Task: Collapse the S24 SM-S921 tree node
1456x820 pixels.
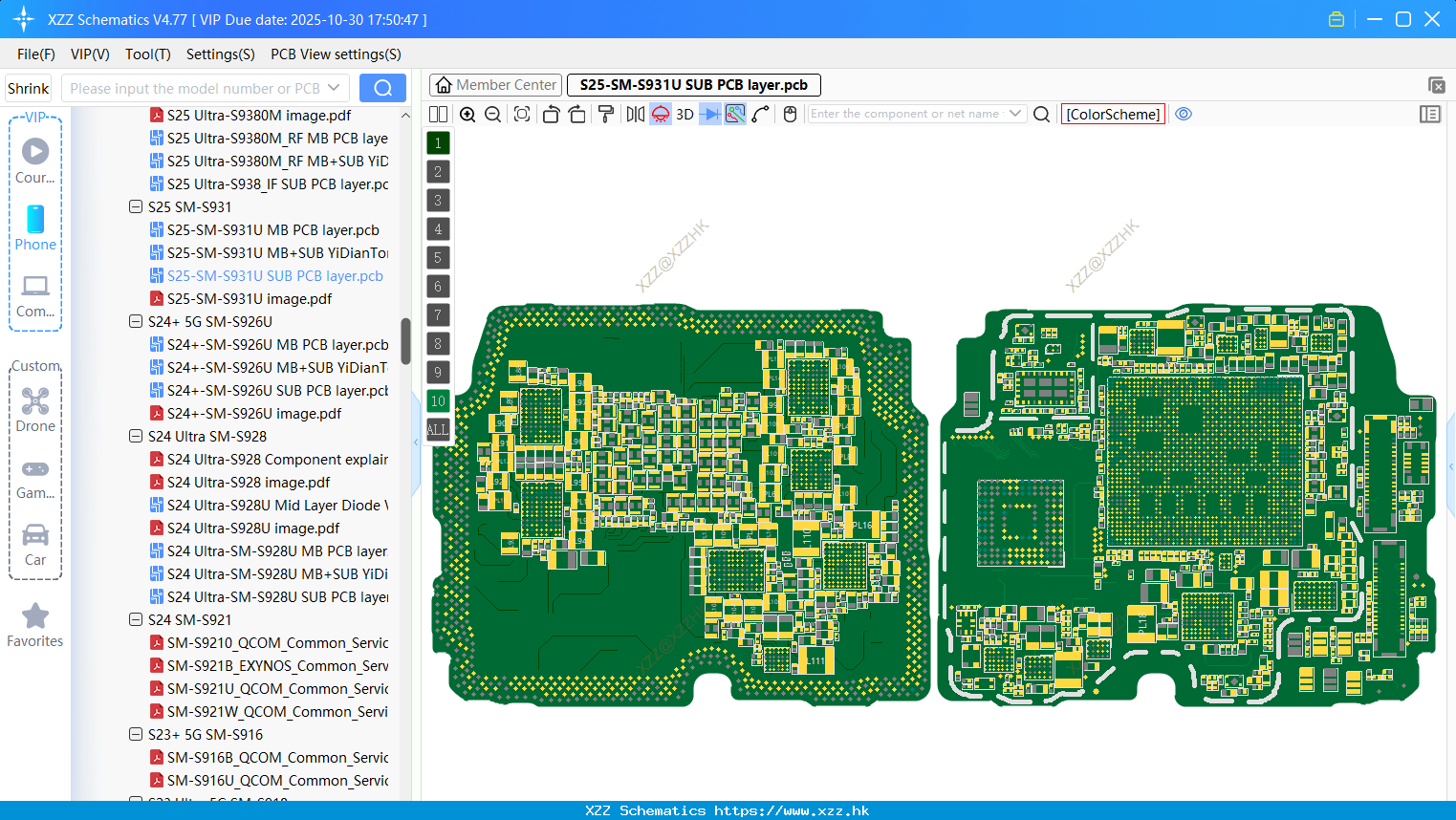Action: click(136, 619)
